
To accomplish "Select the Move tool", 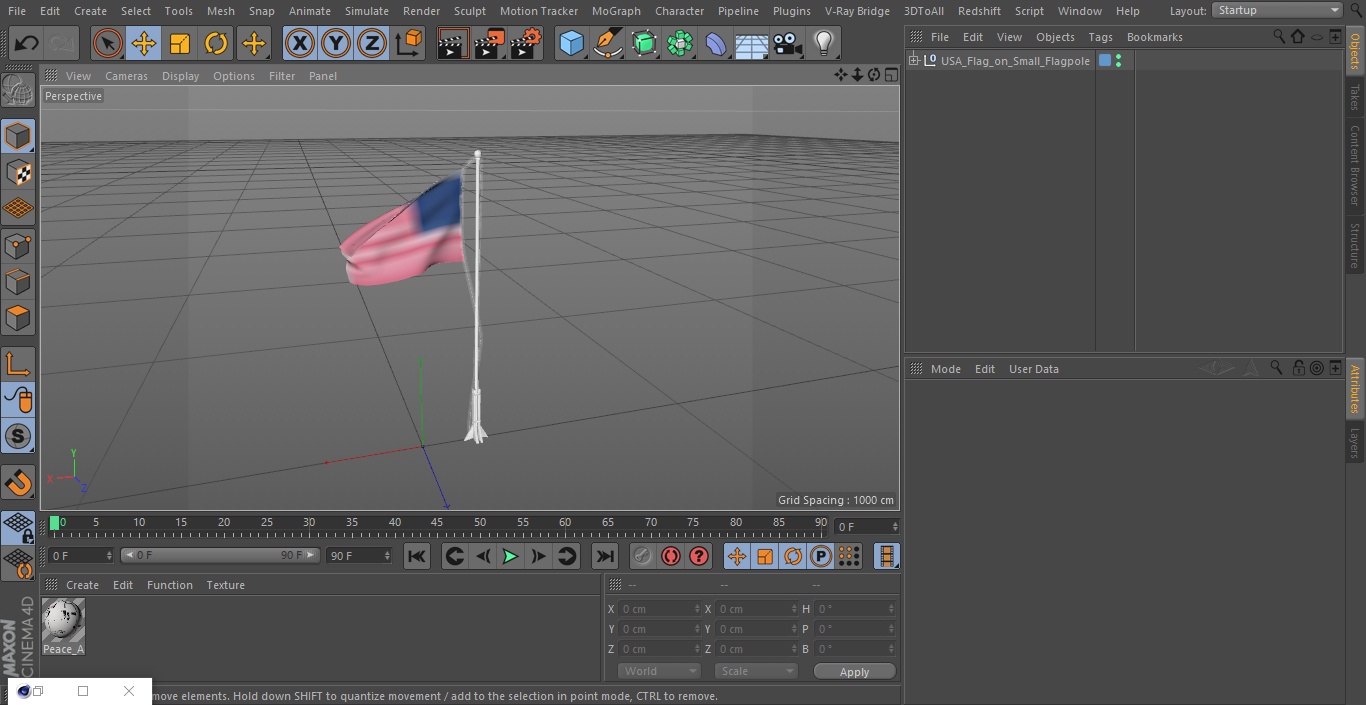I will [143, 43].
